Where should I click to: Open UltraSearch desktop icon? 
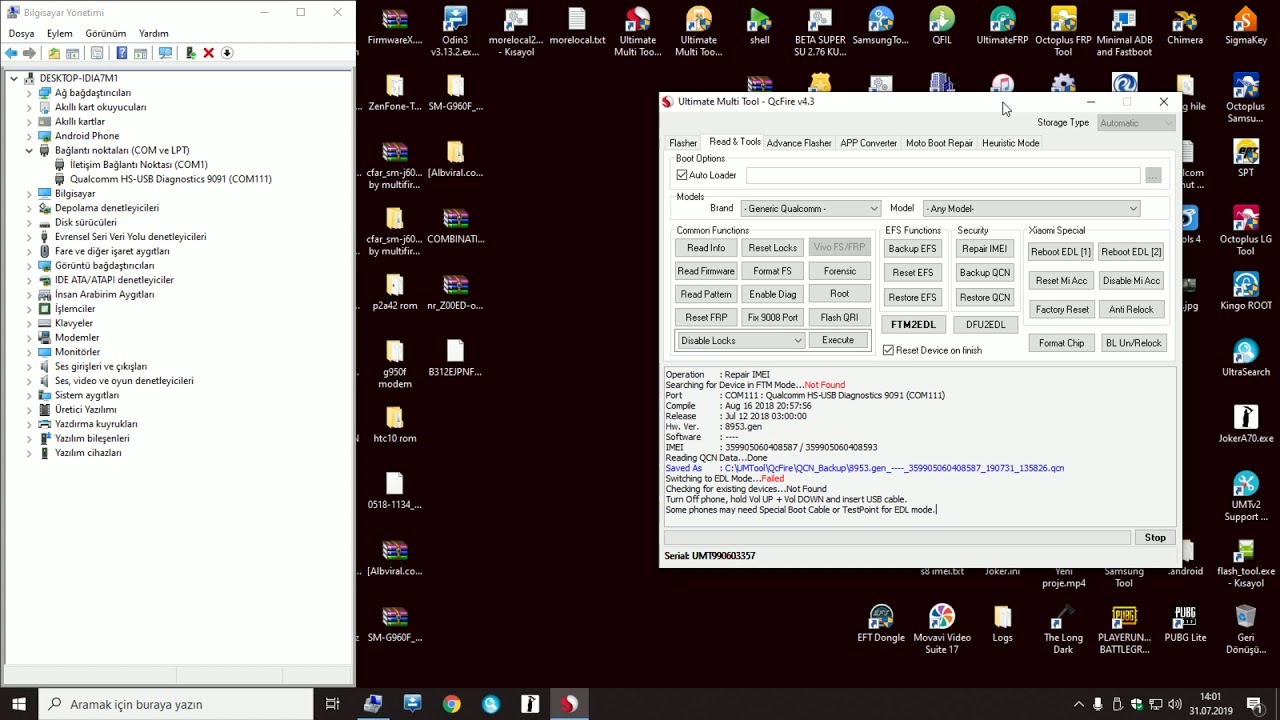click(x=1245, y=357)
